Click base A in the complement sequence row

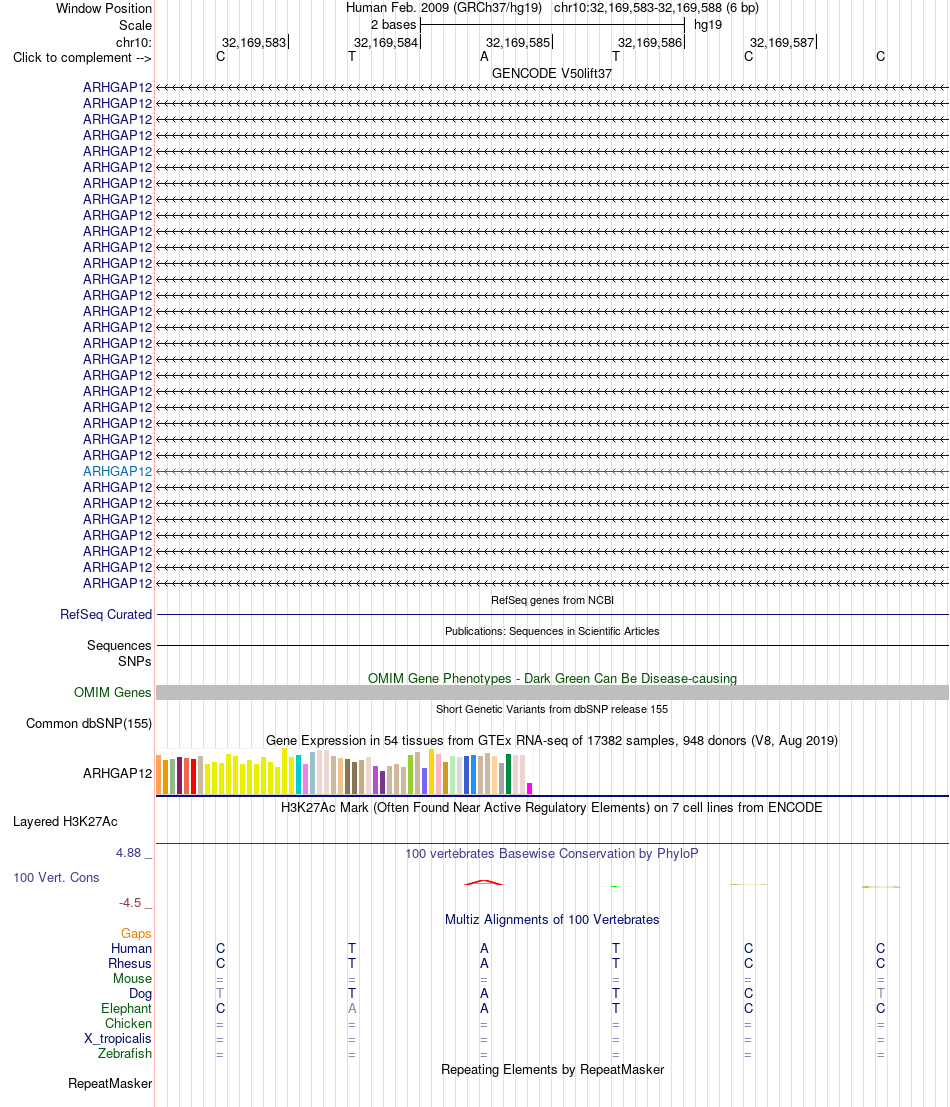pyautogui.click(x=484, y=56)
